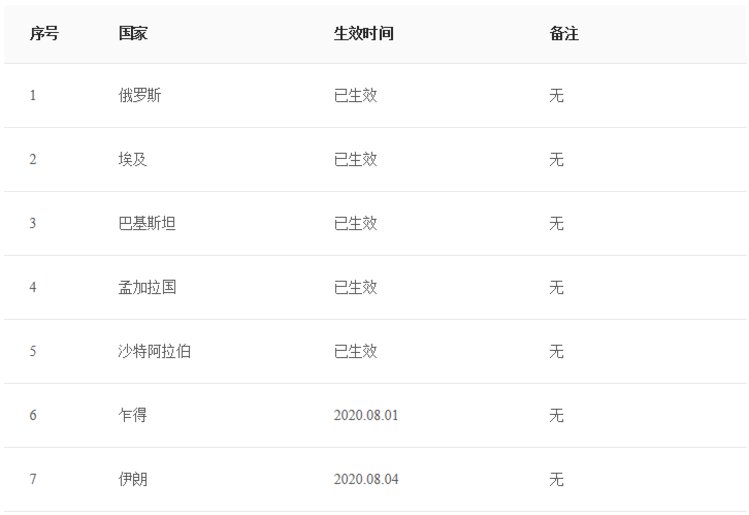Click row number 6

tap(32, 415)
